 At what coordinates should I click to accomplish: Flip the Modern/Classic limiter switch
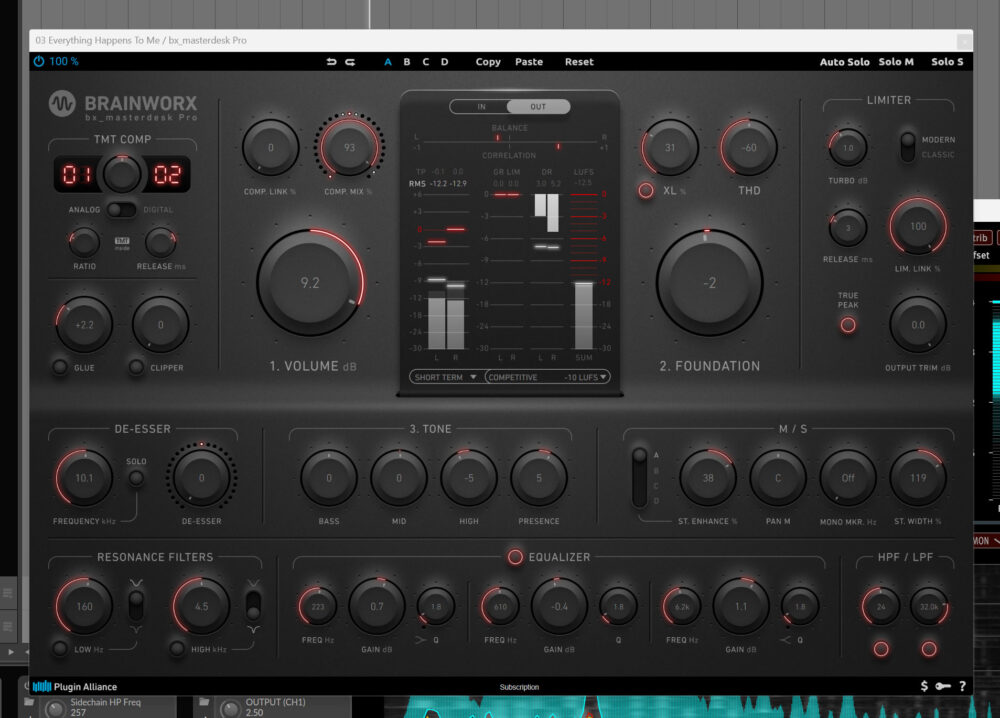click(x=908, y=147)
